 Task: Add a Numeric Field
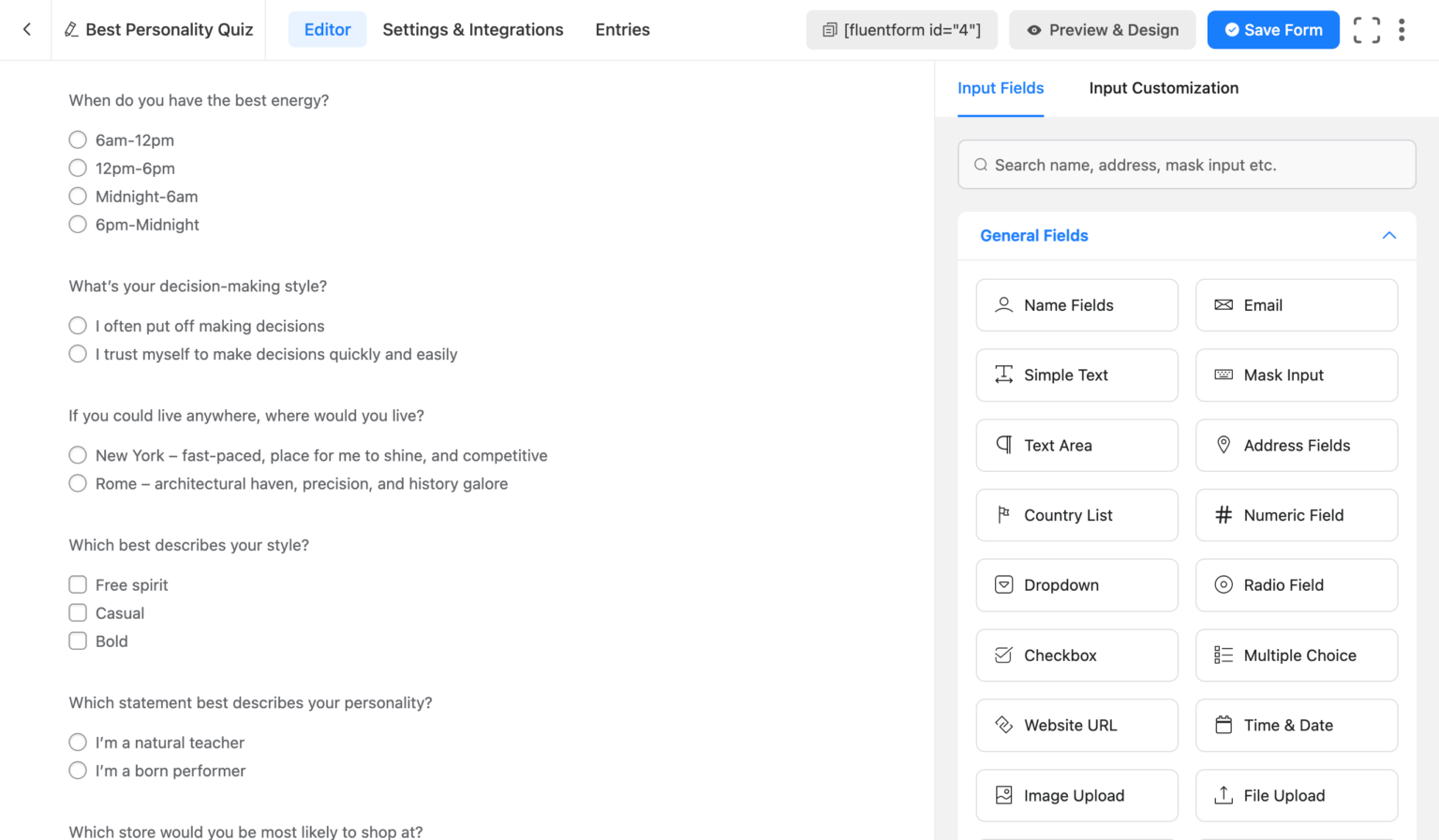(x=1296, y=515)
